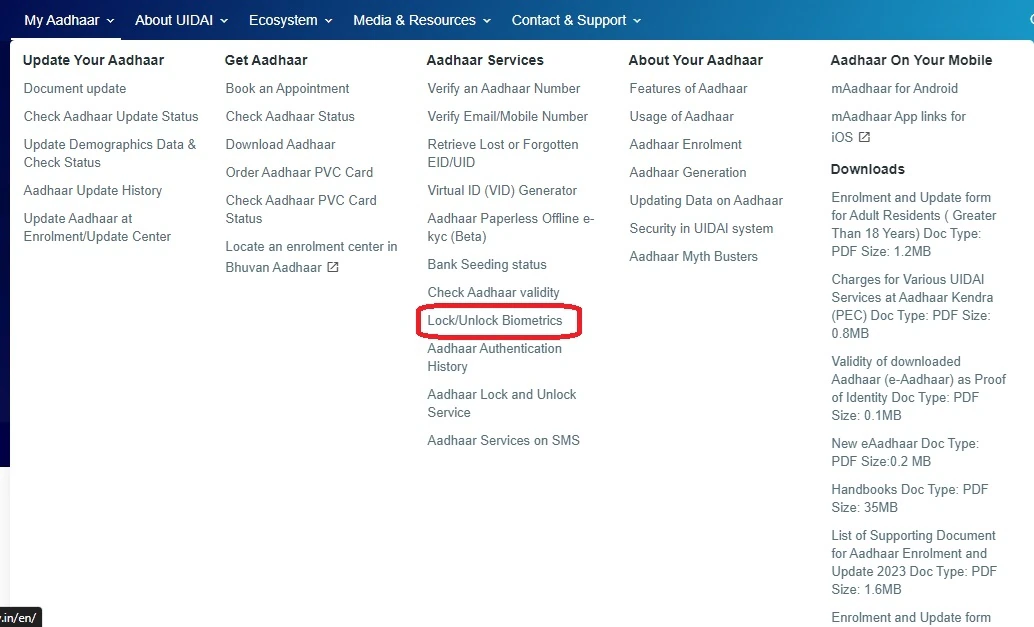Viewport: 1034px width, 627px height.
Task: Open the About UIDAI menu
Action: pyautogui.click(x=181, y=20)
